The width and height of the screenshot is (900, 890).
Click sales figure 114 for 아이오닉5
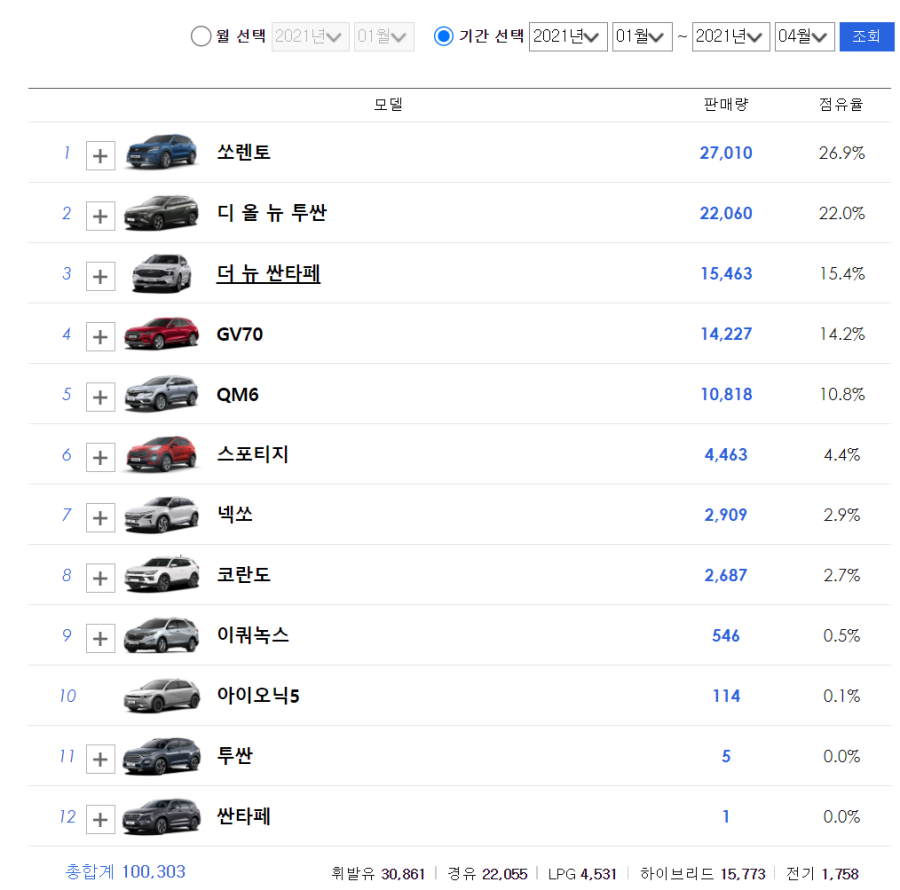click(726, 696)
